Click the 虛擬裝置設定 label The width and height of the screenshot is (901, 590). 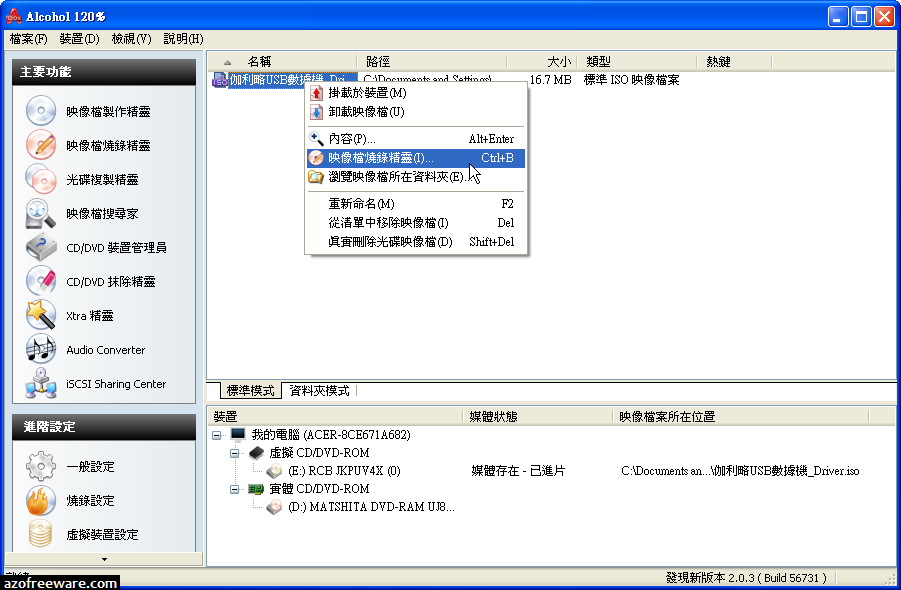click(102, 534)
